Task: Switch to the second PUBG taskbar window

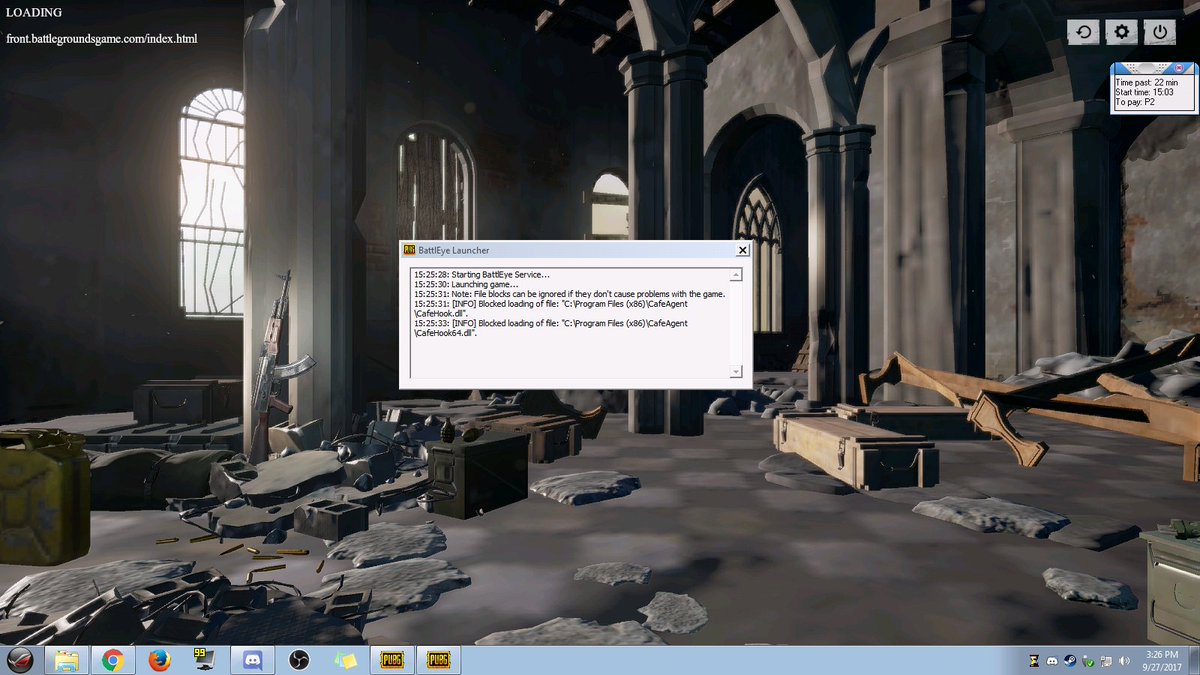Action: [x=438, y=660]
